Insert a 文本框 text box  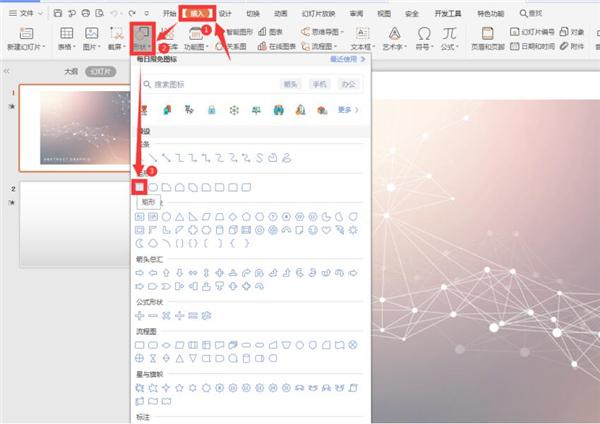coord(362,38)
